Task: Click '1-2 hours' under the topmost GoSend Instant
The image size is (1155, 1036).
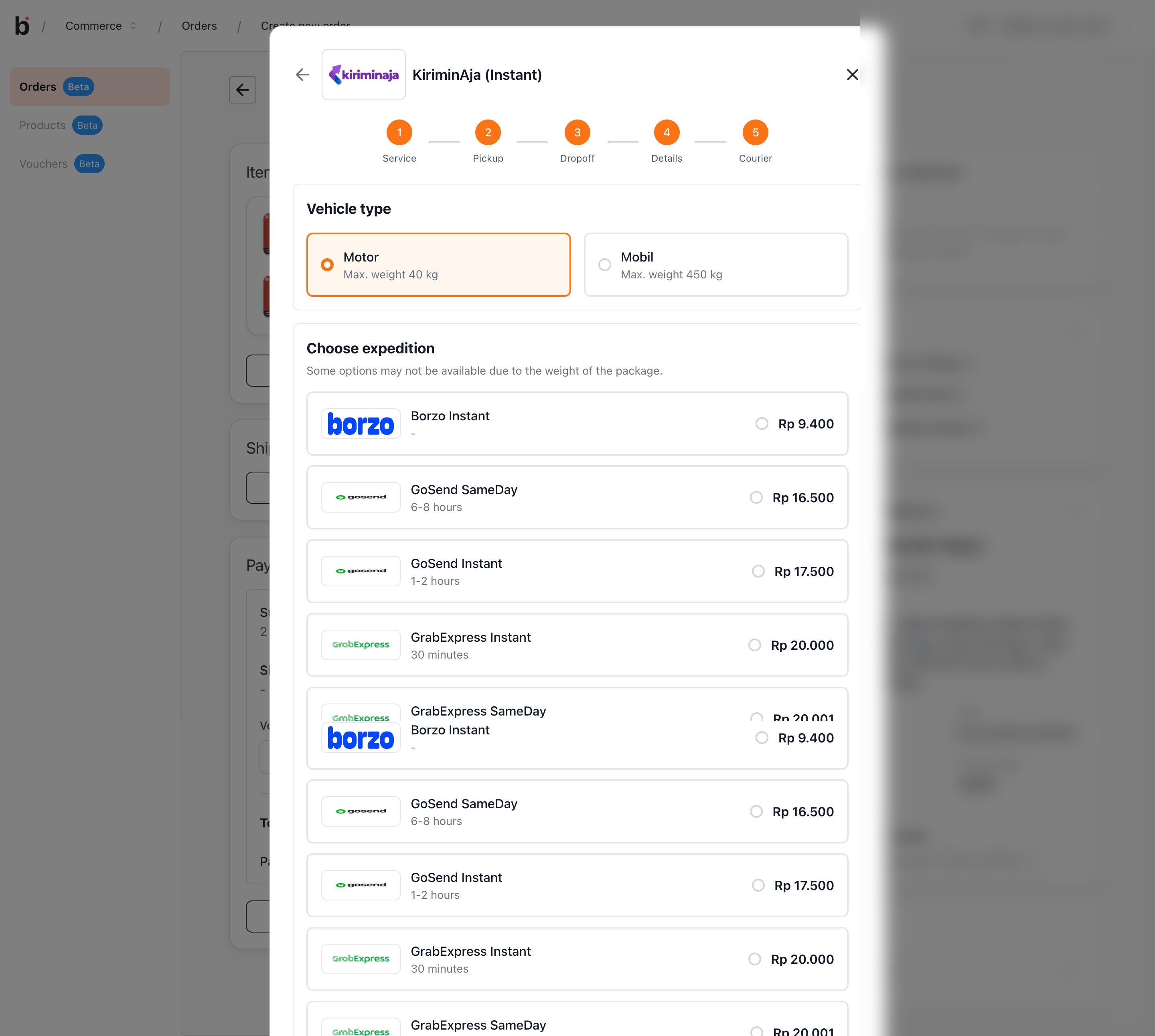Action: tap(435, 581)
